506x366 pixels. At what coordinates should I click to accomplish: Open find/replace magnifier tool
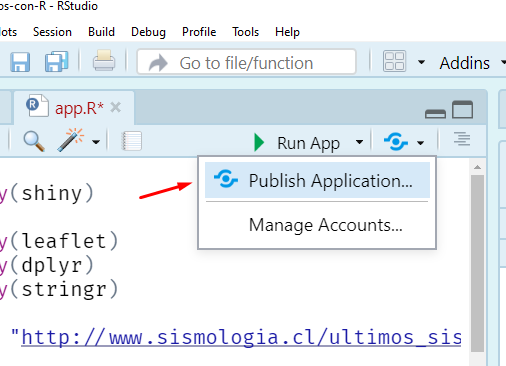[34, 141]
